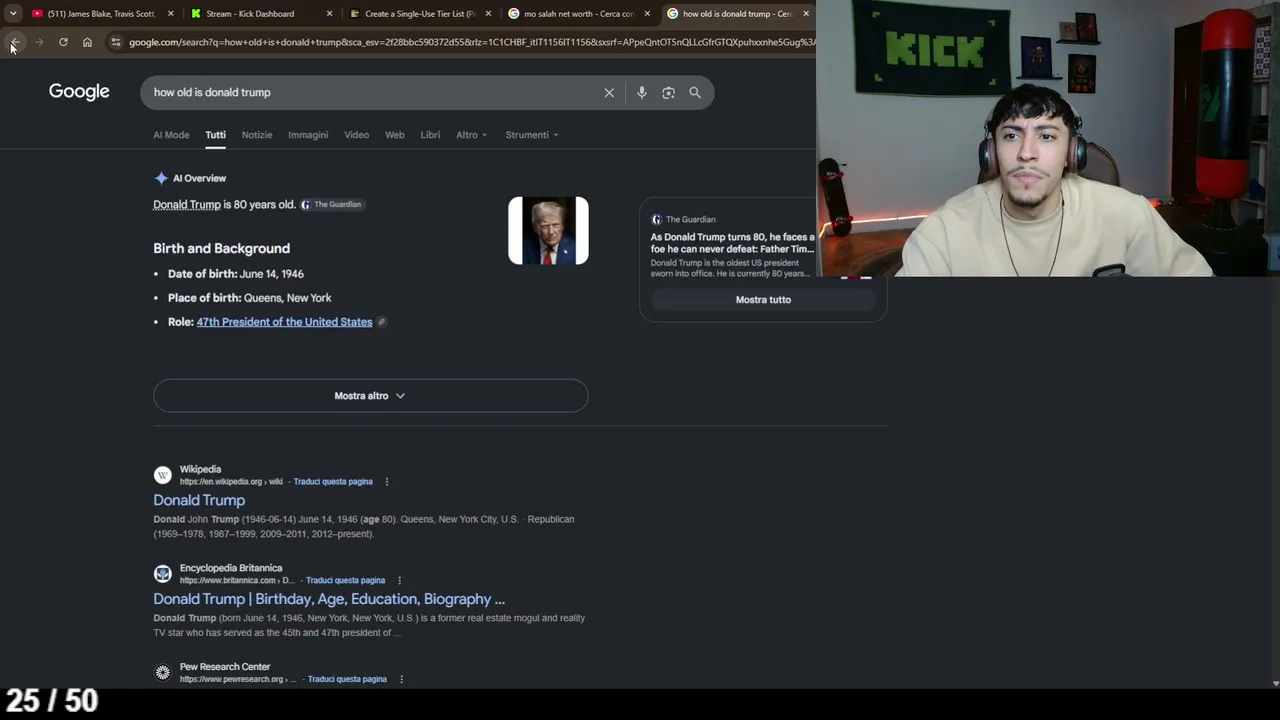Image resolution: width=1280 pixels, height=720 pixels.
Task: Click the Birth and Background heading
Action: click(x=221, y=248)
